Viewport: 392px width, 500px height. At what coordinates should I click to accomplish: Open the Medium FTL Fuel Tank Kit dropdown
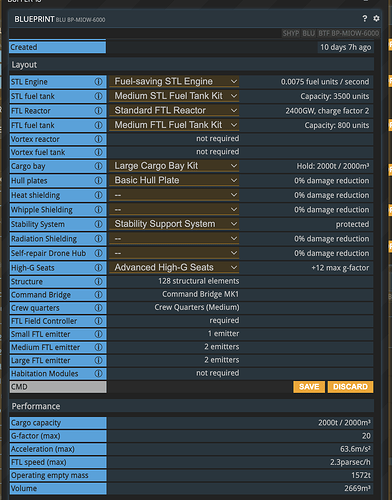(174, 125)
